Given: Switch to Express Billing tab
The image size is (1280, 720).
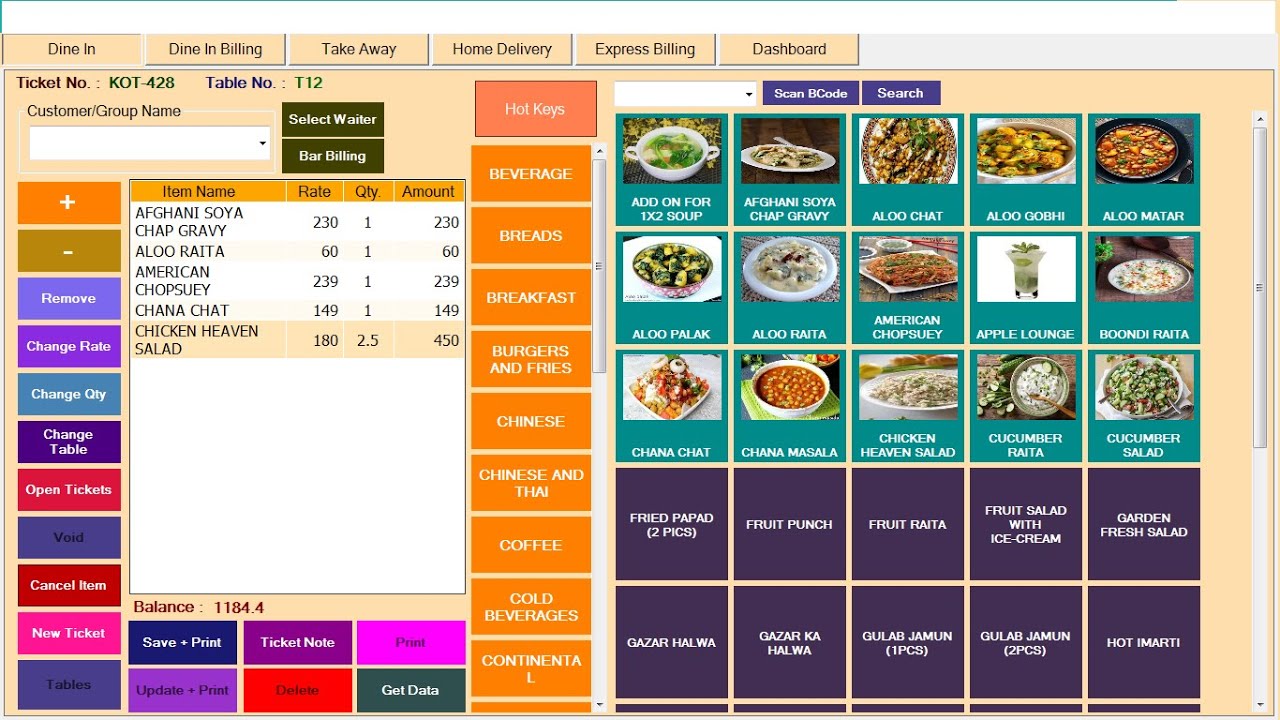Looking at the screenshot, I should coord(645,49).
